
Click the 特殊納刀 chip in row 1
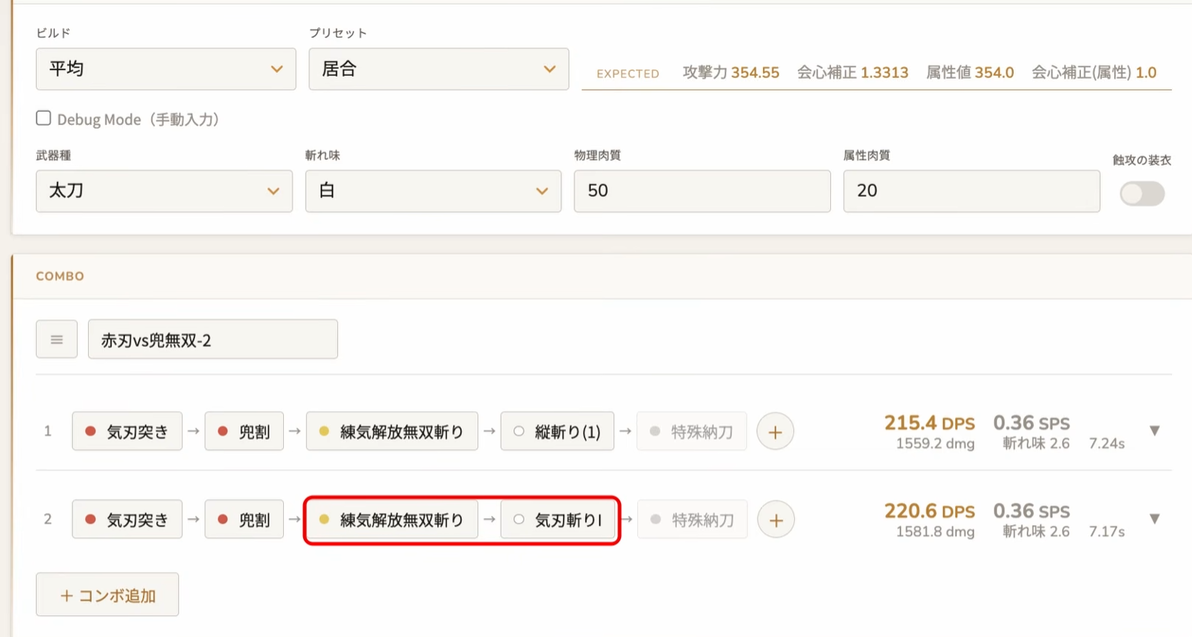pos(692,432)
